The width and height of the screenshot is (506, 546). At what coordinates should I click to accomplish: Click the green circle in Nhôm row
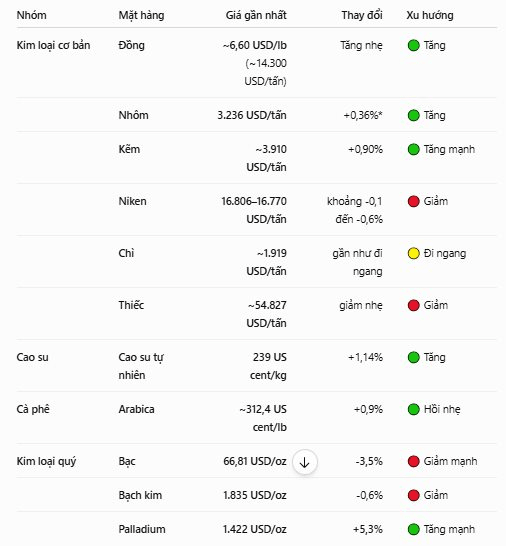pos(413,115)
